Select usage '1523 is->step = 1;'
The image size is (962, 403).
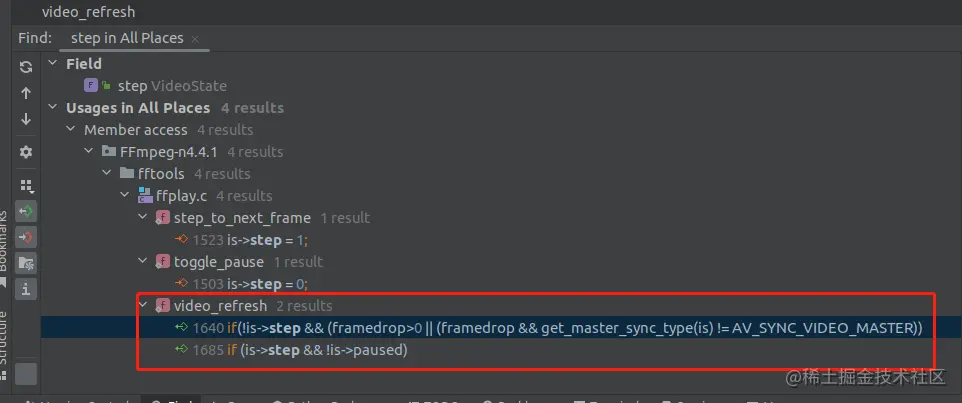[250, 240]
